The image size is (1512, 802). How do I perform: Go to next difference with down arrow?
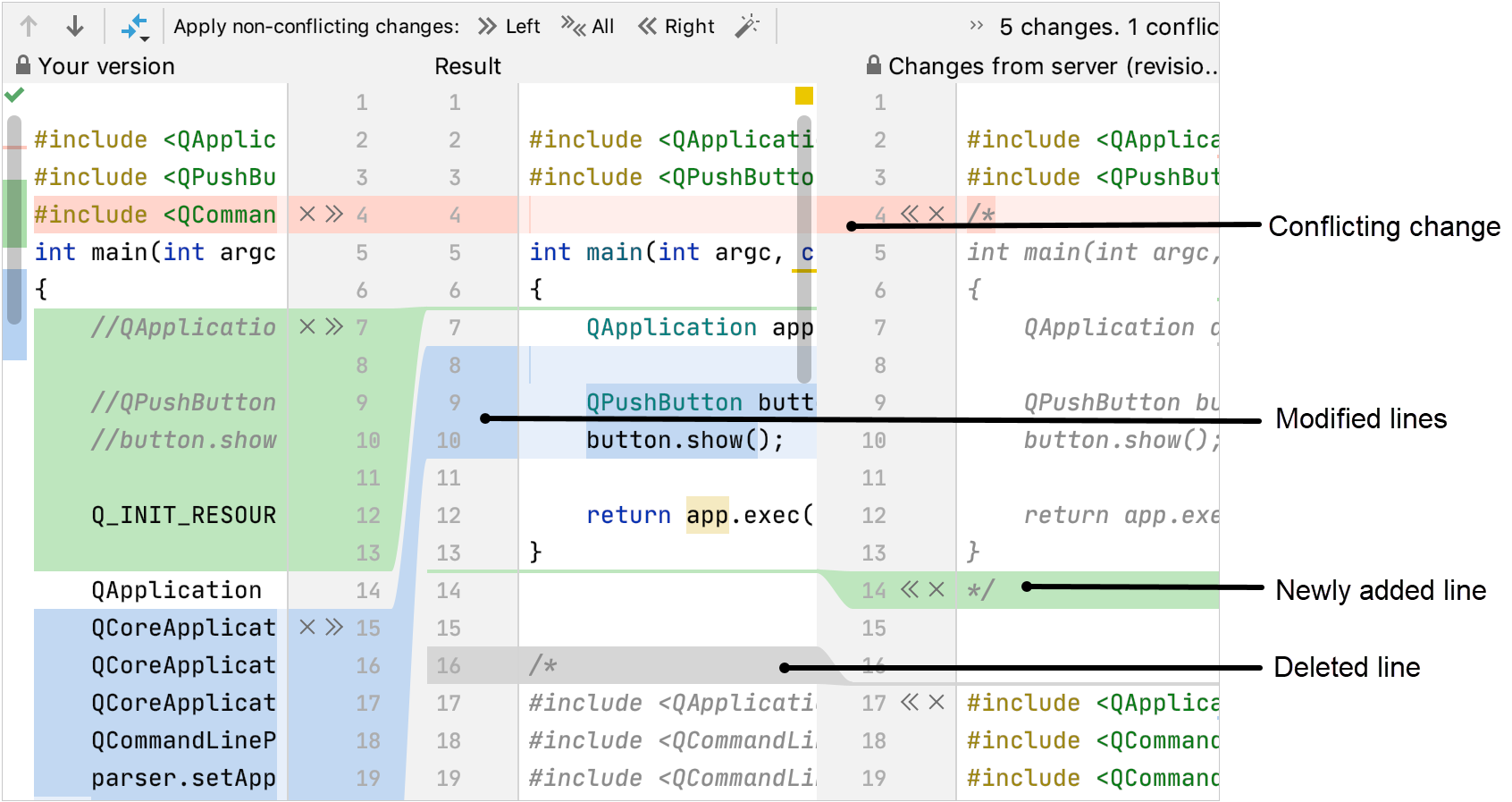[75, 26]
